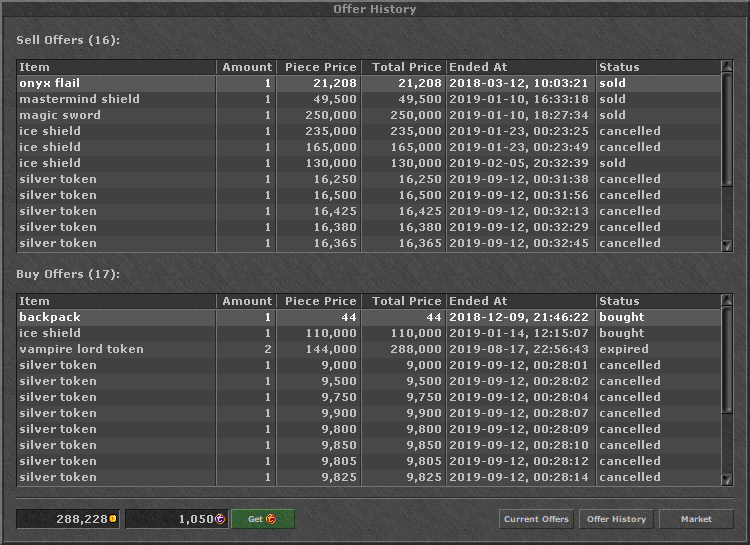
Task: Click the 1,050 Tibia coins balance field
Action: tap(177, 519)
